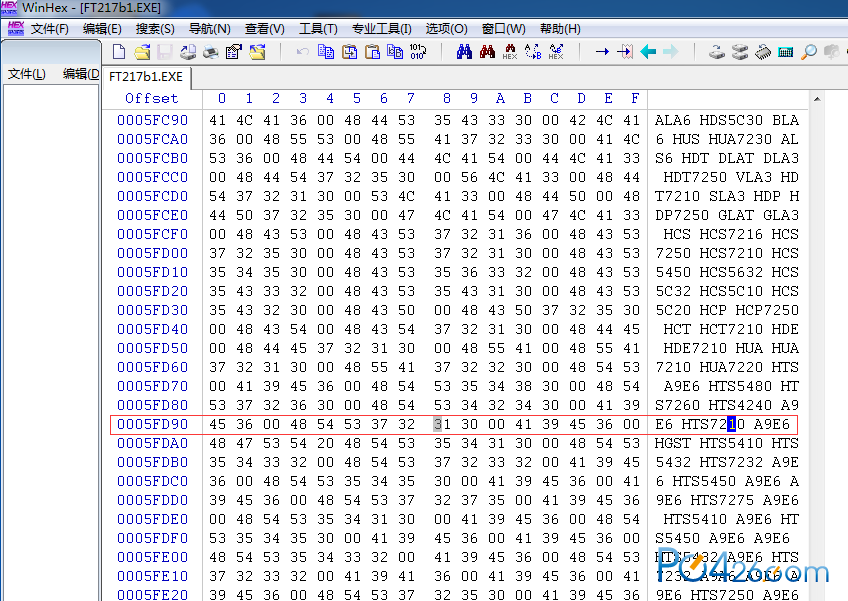Open the 查看(V) menu

click(264, 29)
